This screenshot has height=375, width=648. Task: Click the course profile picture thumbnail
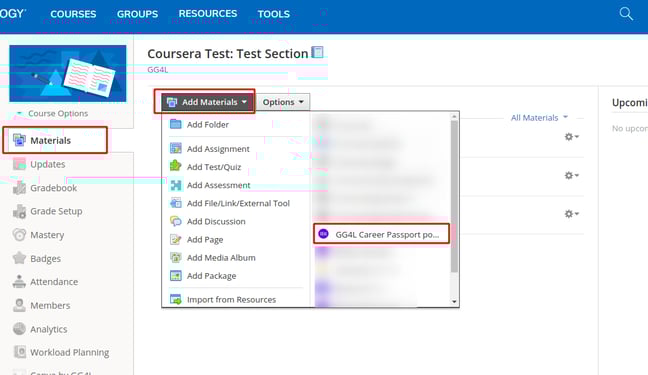[x=68, y=73]
